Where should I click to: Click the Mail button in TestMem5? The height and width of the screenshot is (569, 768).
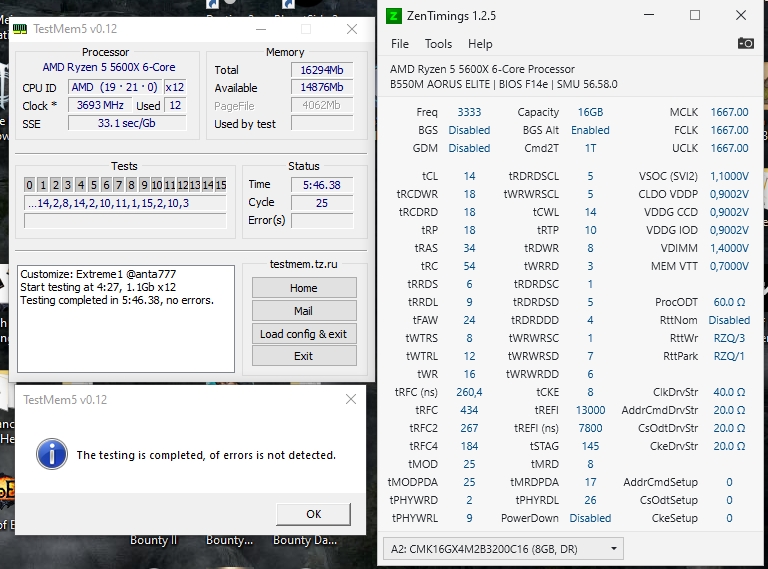304,311
